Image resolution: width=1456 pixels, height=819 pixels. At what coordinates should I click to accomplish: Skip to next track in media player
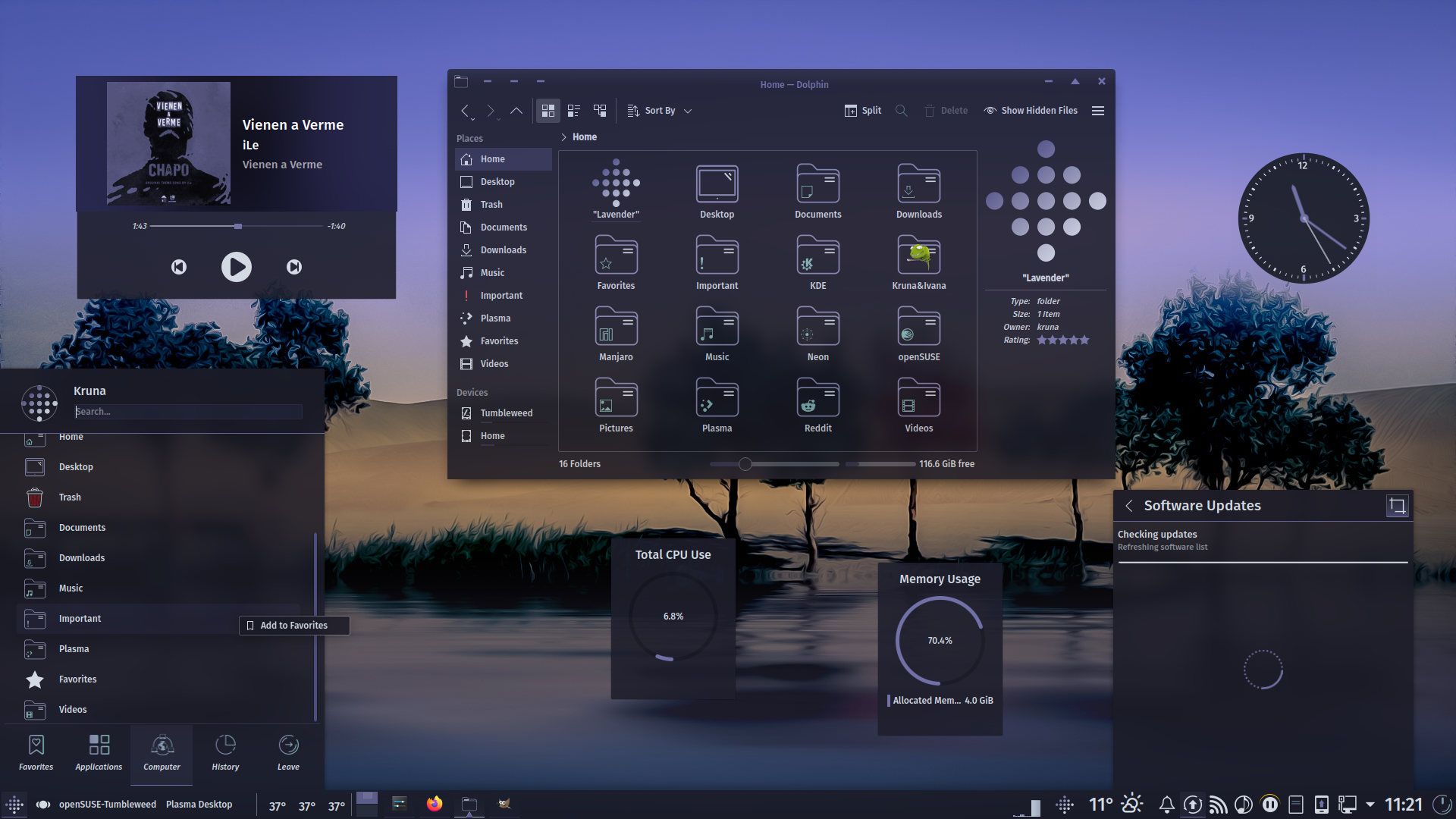click(294, 267)
